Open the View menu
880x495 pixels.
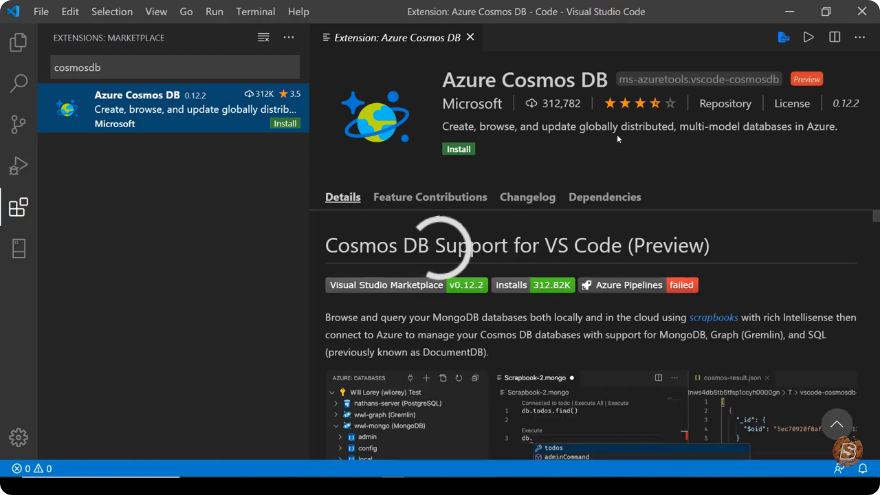click(156, 11)
